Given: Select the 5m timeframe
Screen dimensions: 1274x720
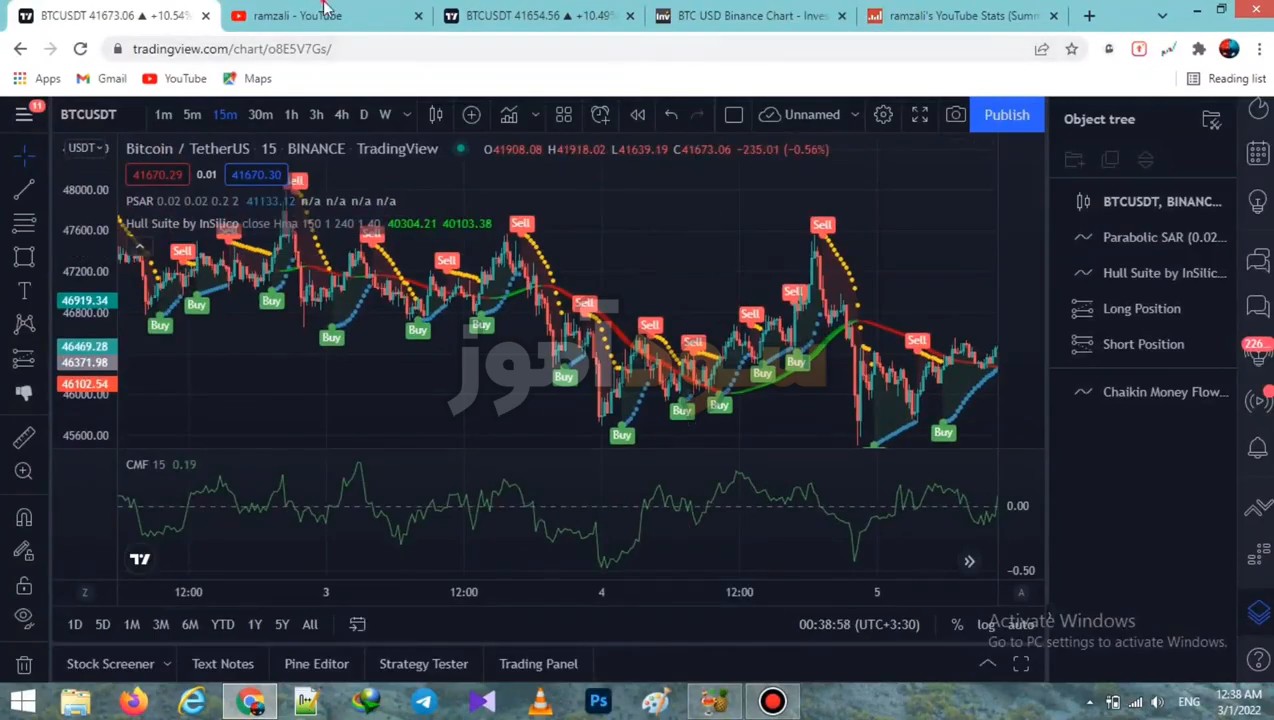Looking at the screenshot, I should 192,115.
